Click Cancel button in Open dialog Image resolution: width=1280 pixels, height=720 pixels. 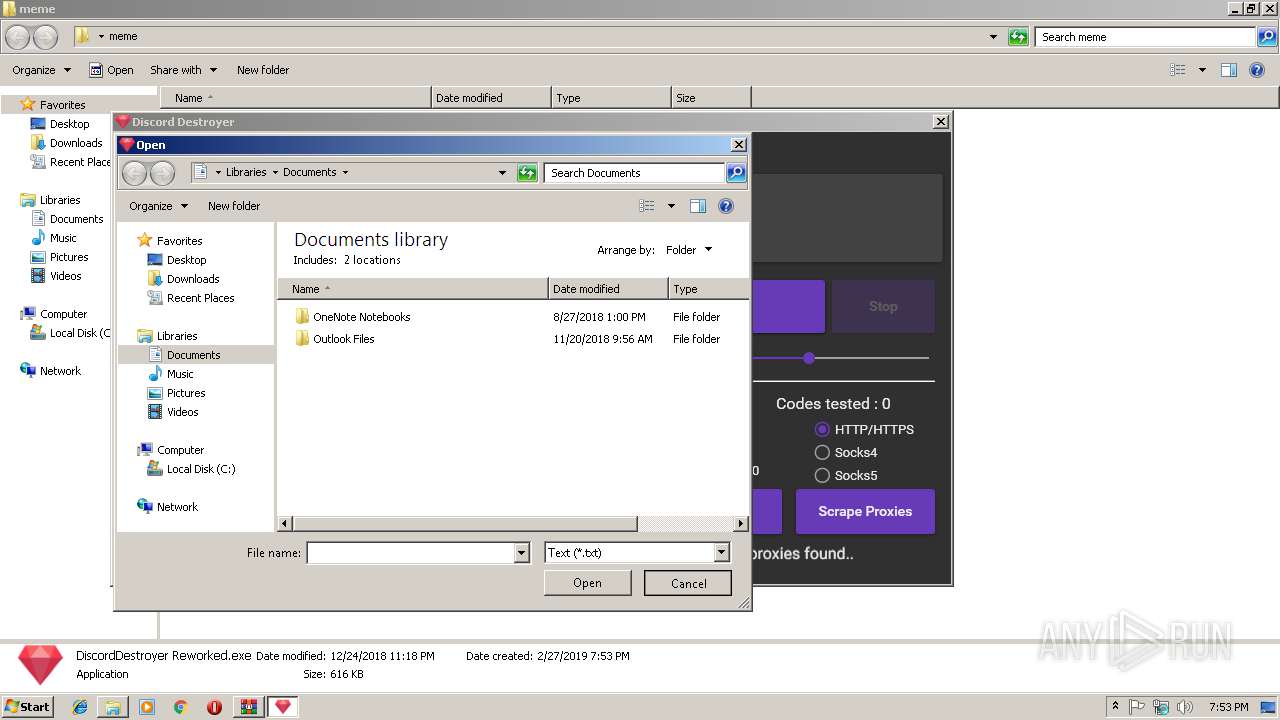(x=688, y=583)
